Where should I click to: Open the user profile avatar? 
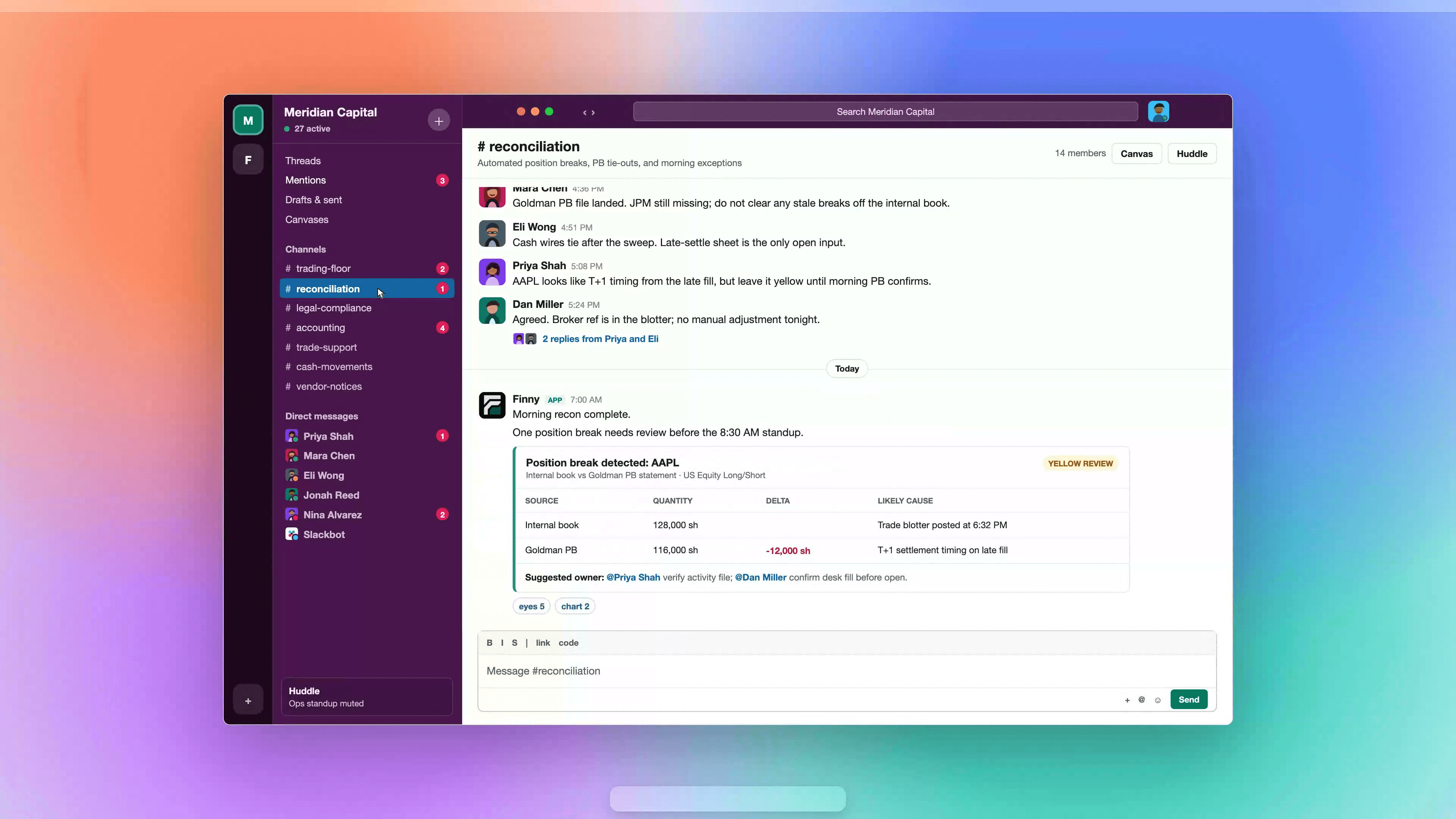coord(1158,111)
